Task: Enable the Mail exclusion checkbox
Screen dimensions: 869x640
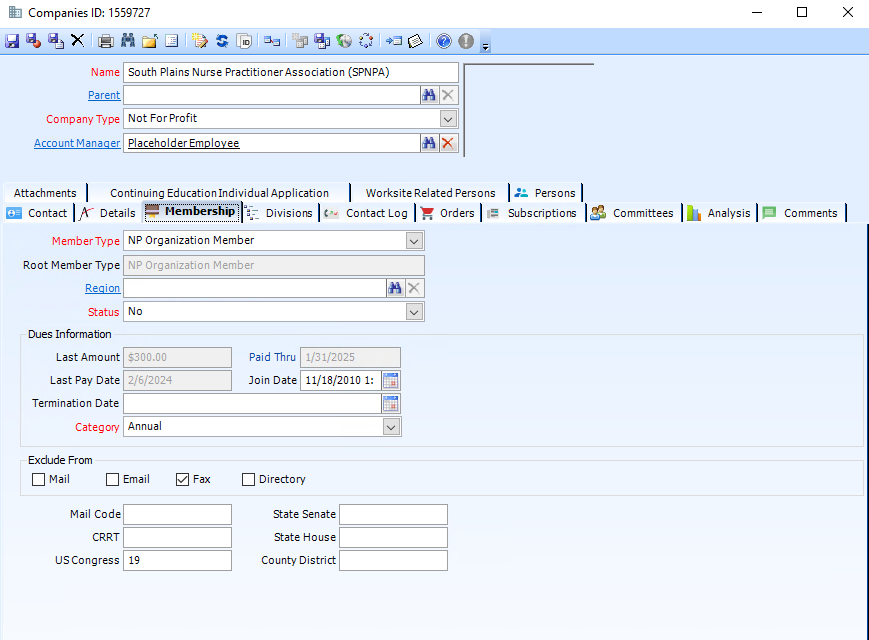Action: click(x=37, y=479)
